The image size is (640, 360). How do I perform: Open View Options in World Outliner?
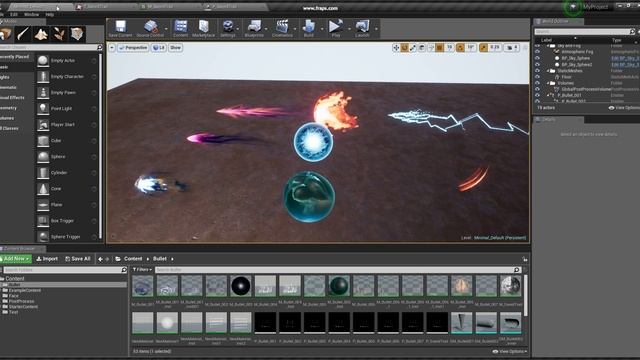pos(624,108)
